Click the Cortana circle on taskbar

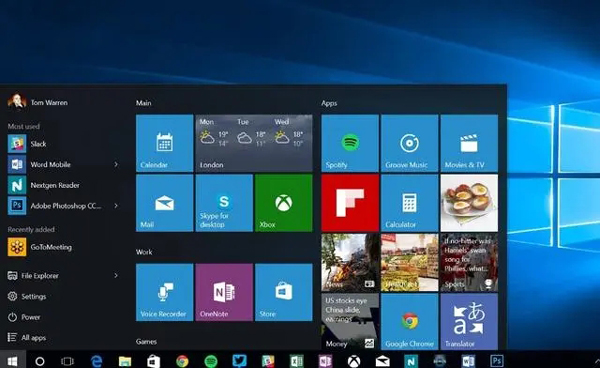(x=39, y=361)
